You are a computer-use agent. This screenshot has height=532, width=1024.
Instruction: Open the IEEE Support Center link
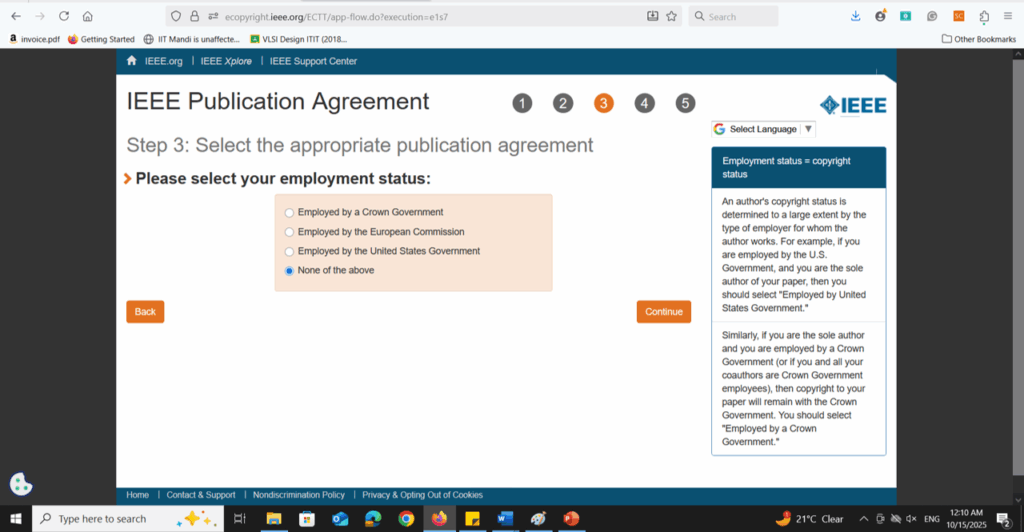[313, 61]
